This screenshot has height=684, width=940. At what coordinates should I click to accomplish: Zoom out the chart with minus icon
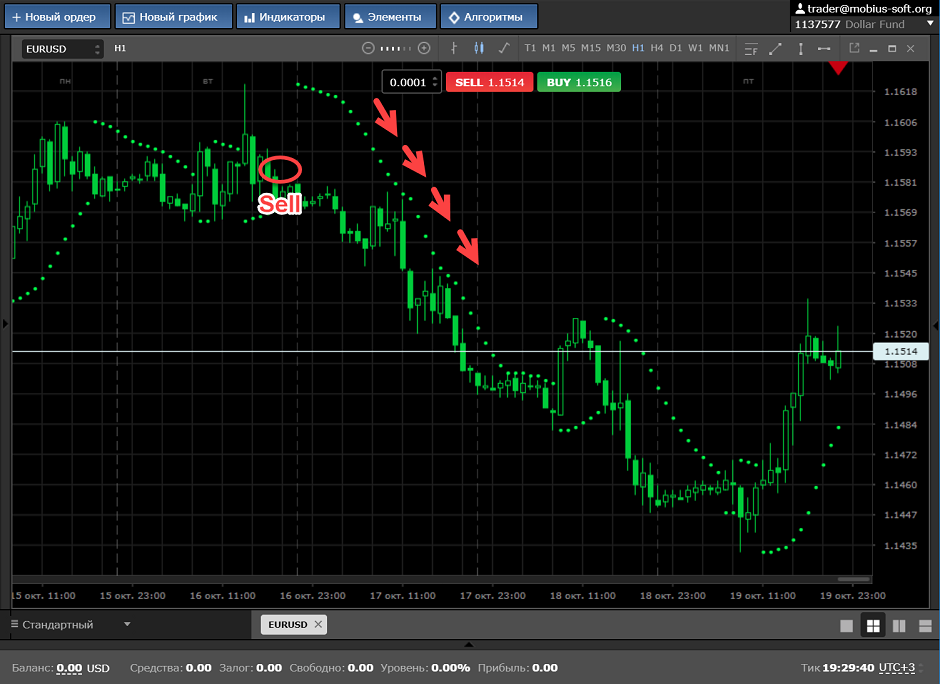coord(368,48)
